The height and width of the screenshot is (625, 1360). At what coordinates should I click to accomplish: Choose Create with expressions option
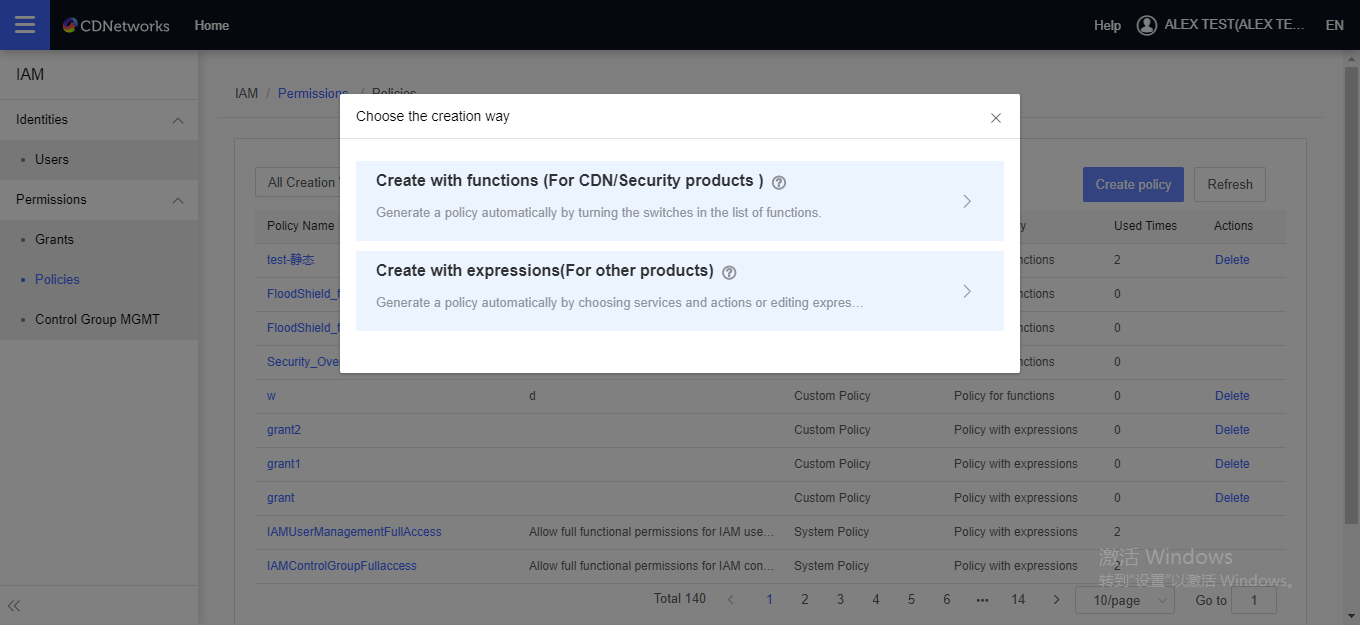(x=679, y=290)
